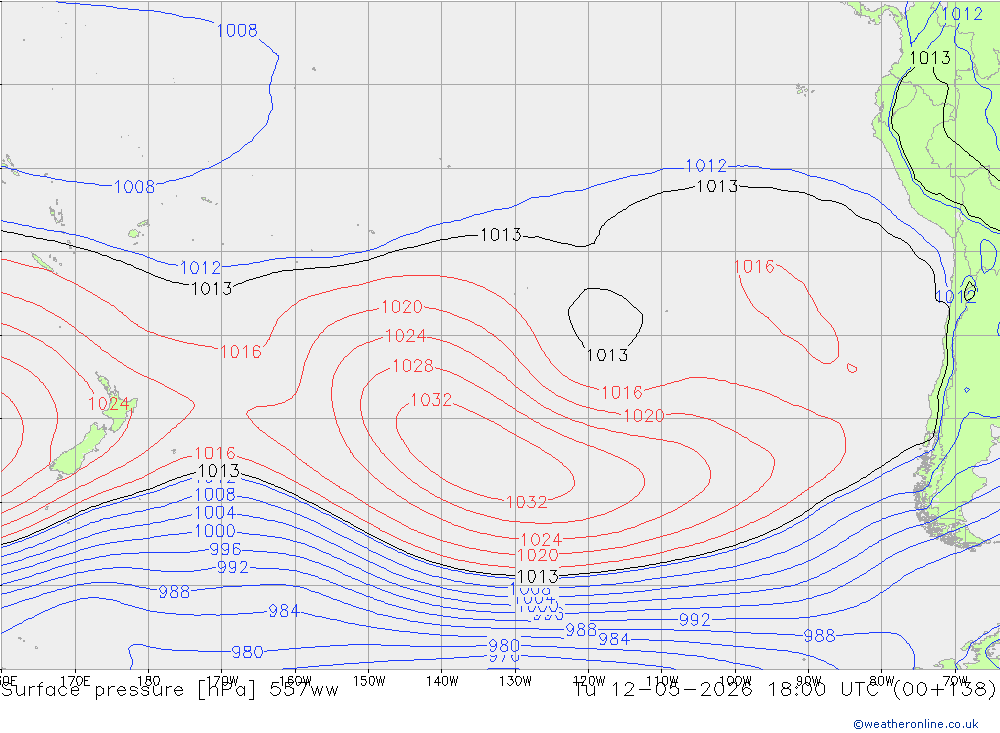This screenshot has height=733, width=1000.
Task: Click the red 1016 label near Chile's coast
Action: (754, 267)
